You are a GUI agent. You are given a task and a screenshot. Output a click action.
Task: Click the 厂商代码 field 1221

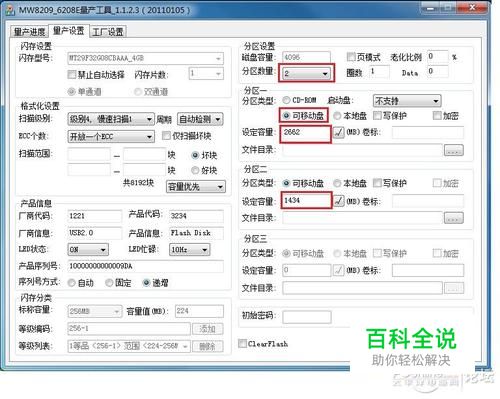pos(95,216)
